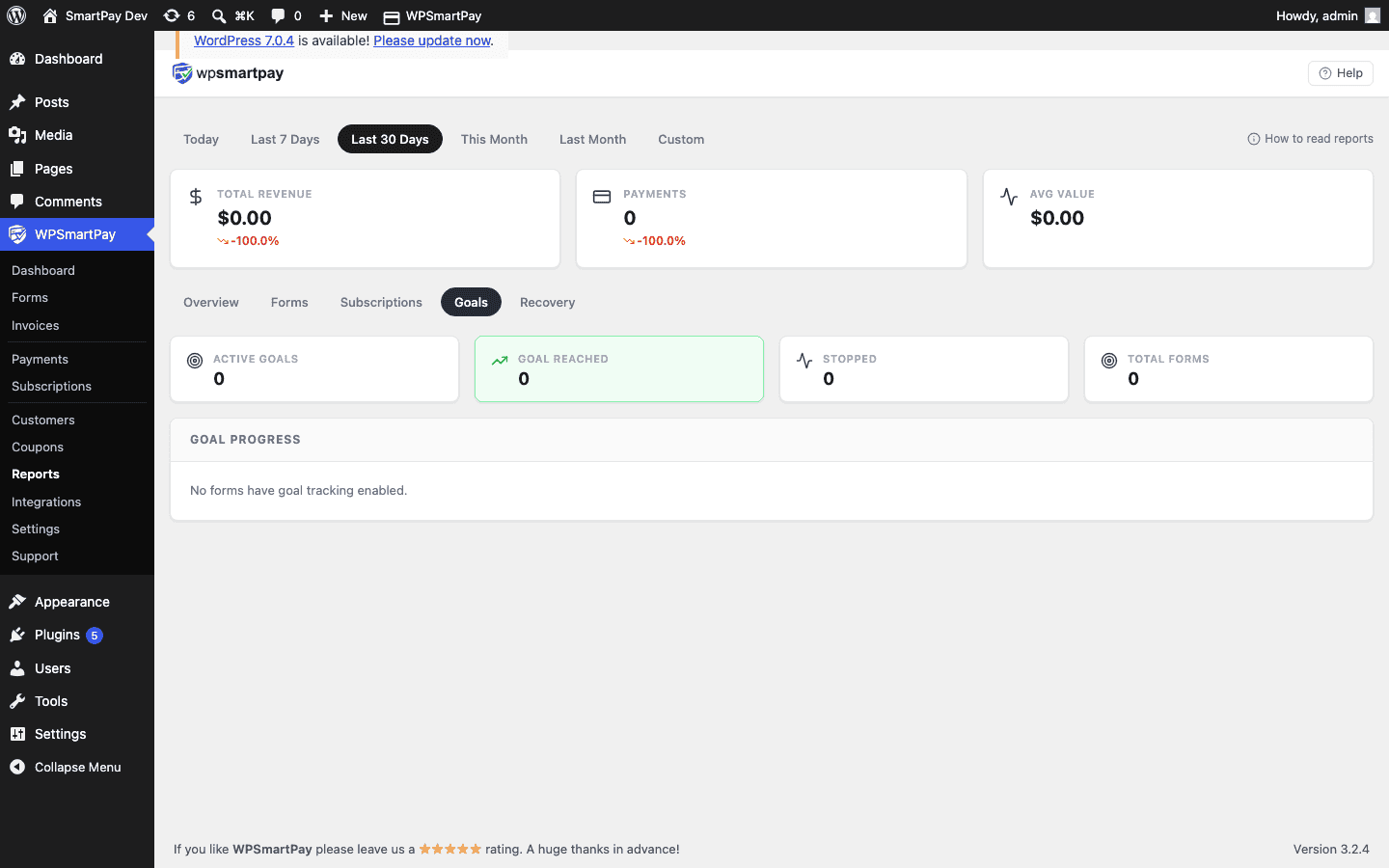Click the Avg Value pulse icon
This screenshot has height=868, width=1389.
click(x=1009, y=197)
